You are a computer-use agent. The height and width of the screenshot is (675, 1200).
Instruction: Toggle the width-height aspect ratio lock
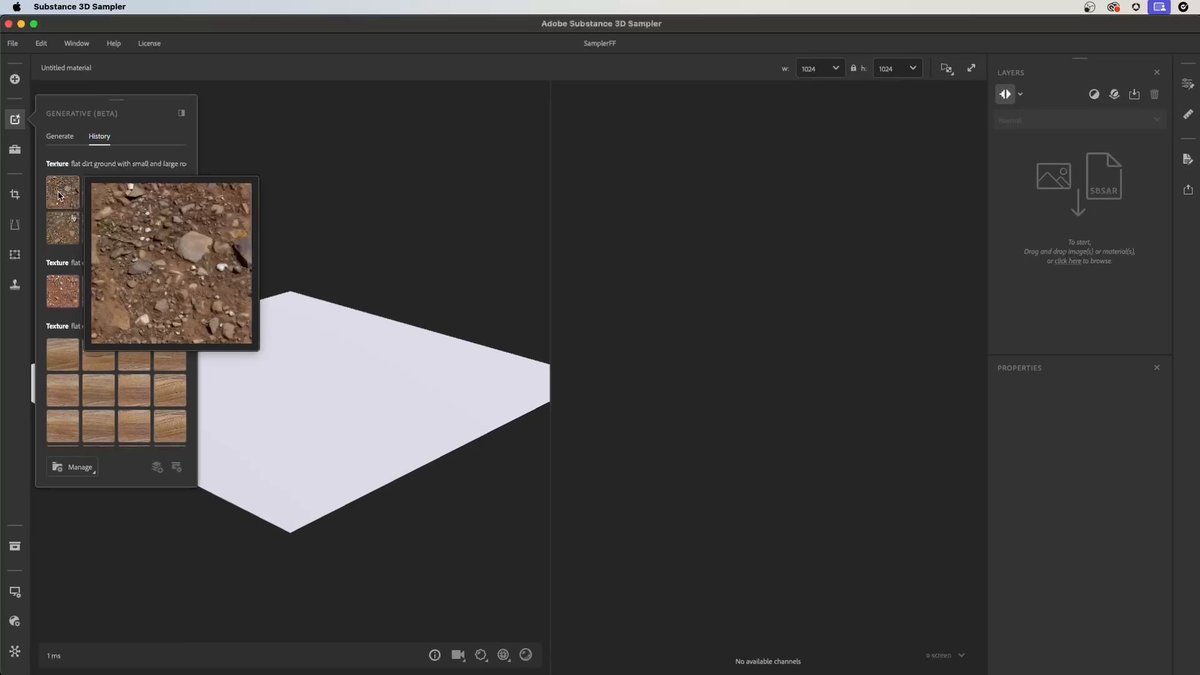point(853,68)
